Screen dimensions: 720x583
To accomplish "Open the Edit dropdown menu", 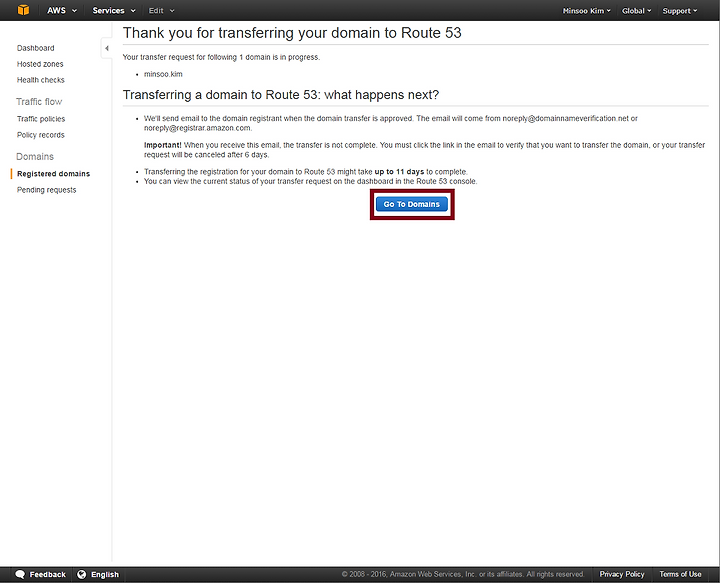I will (161, 11).
